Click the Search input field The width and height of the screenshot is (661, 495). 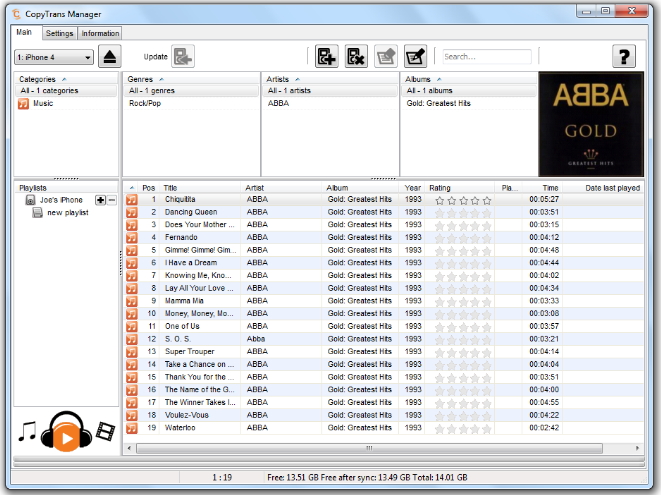486,57
